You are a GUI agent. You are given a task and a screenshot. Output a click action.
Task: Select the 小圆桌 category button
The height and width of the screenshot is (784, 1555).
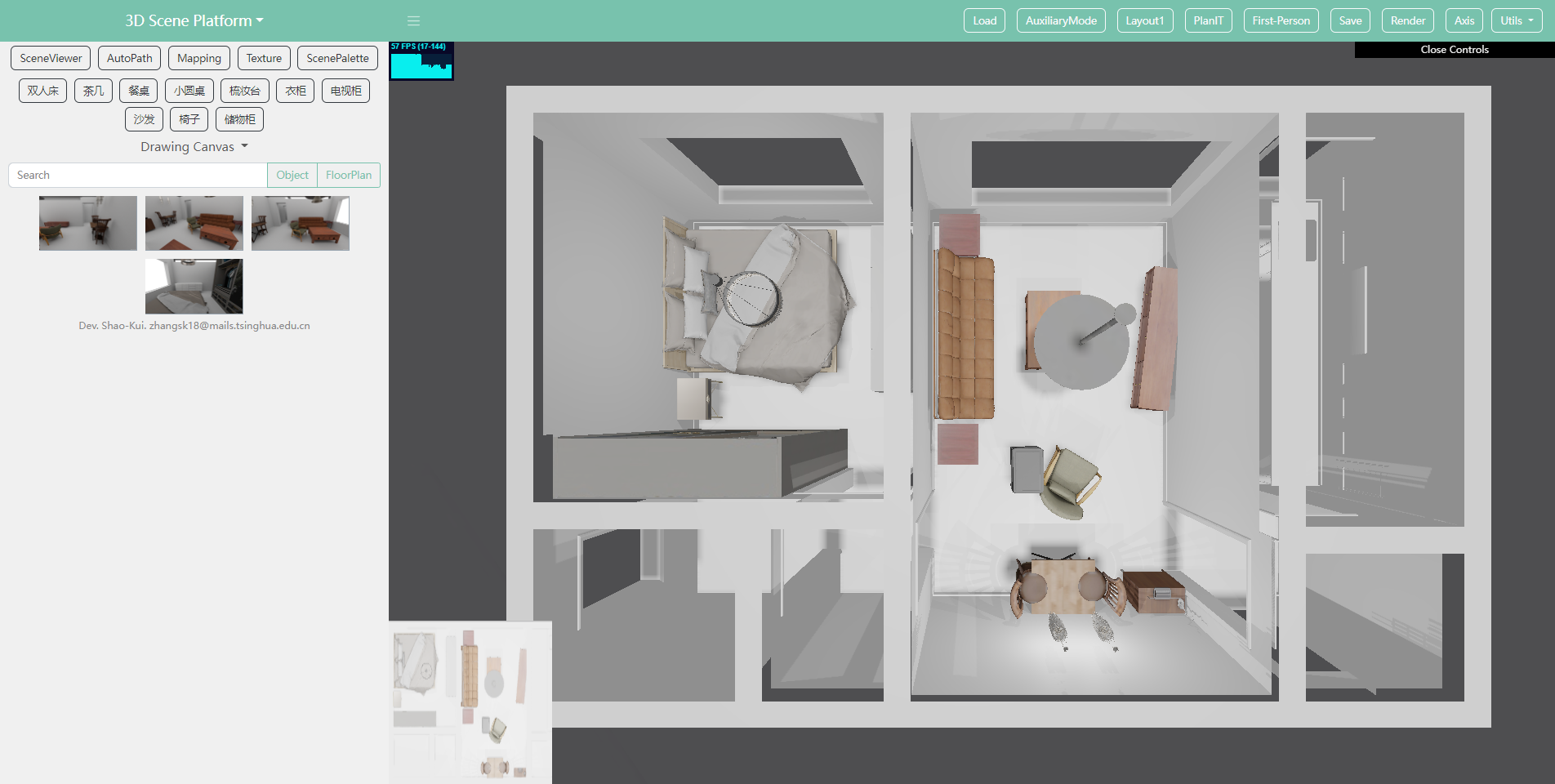pyautogui.click(x=189, y=91)
